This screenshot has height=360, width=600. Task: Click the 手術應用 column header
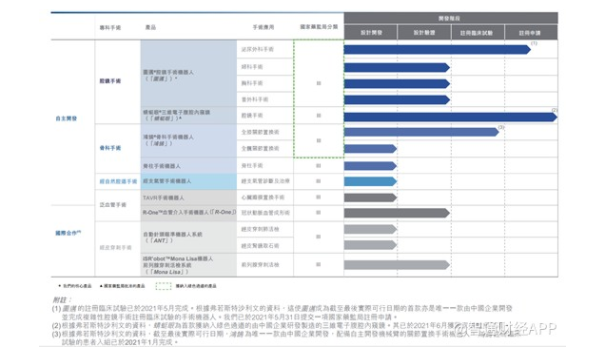(263, 27)
